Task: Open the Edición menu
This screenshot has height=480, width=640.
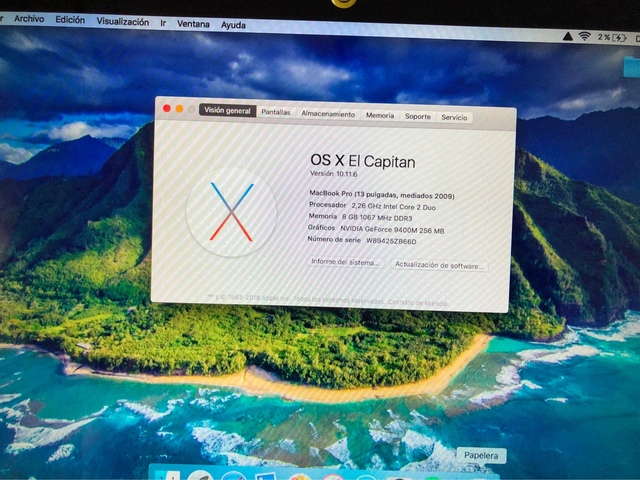Action: [70, 20]
